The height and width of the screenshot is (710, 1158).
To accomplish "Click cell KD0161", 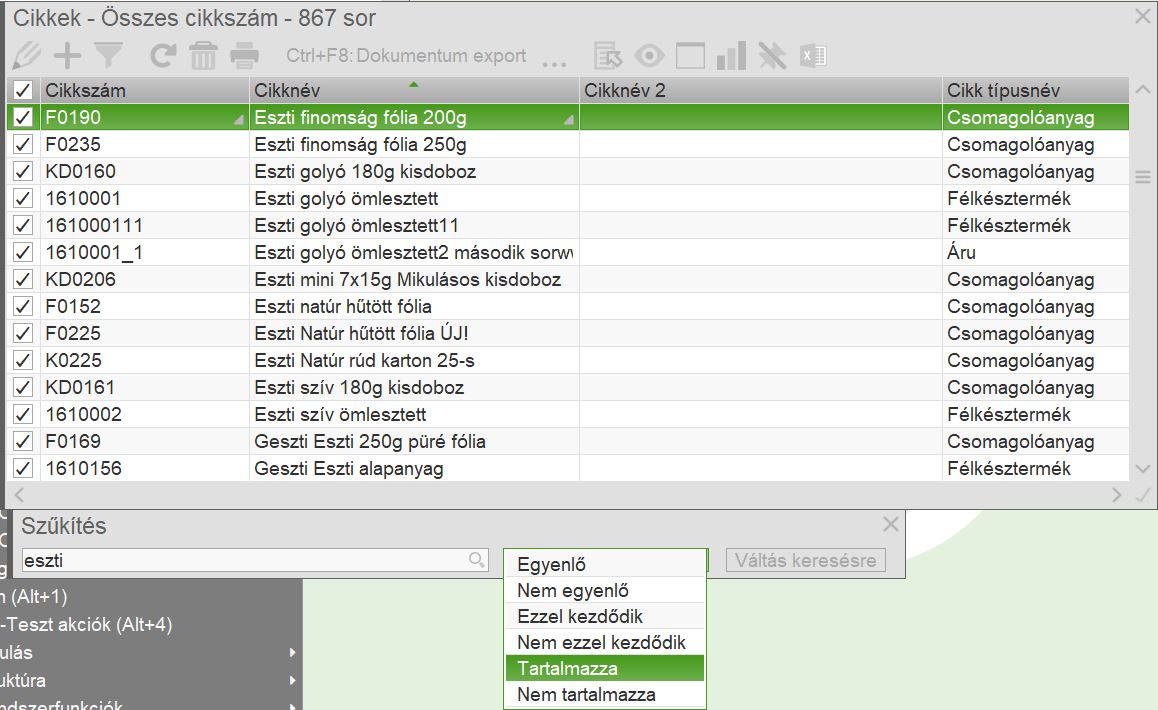I will click(x=145, y=388).
